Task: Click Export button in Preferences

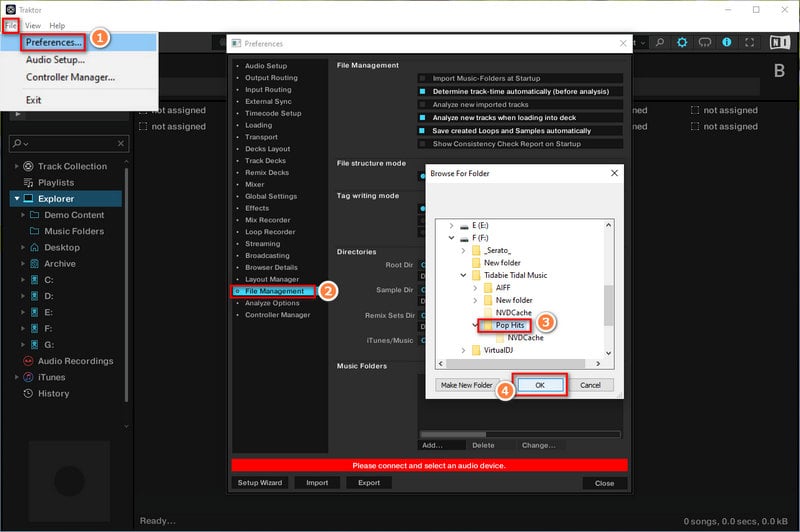Action: [x=369, y=483]
